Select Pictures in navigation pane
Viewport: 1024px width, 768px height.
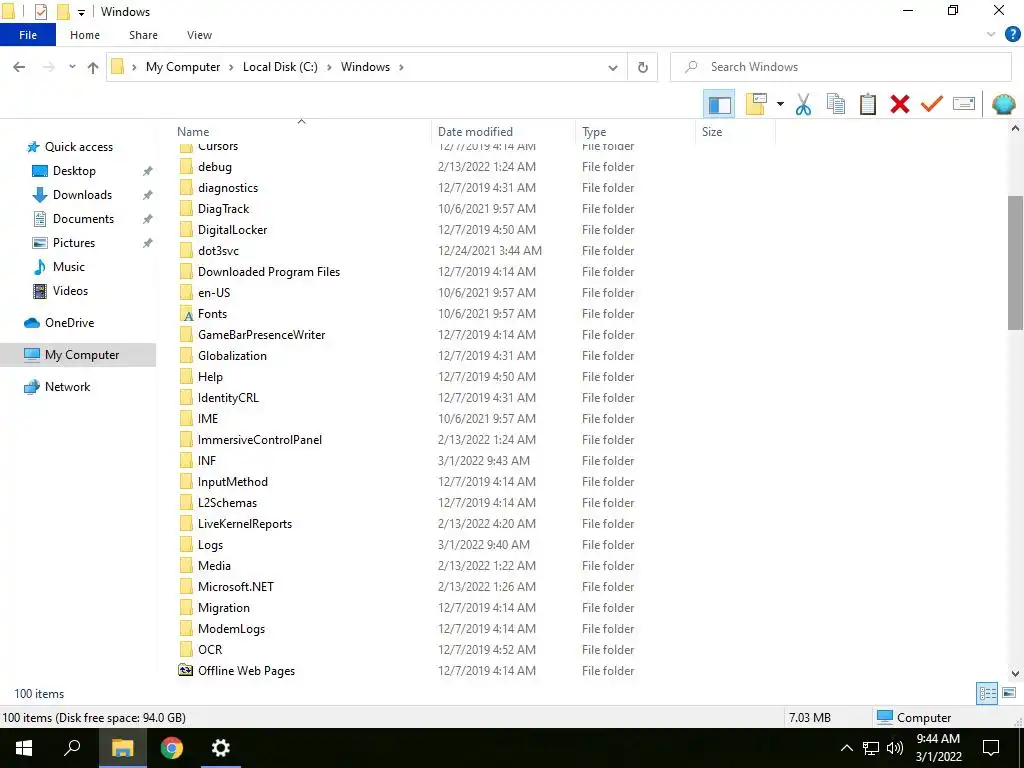pos(74,243)
